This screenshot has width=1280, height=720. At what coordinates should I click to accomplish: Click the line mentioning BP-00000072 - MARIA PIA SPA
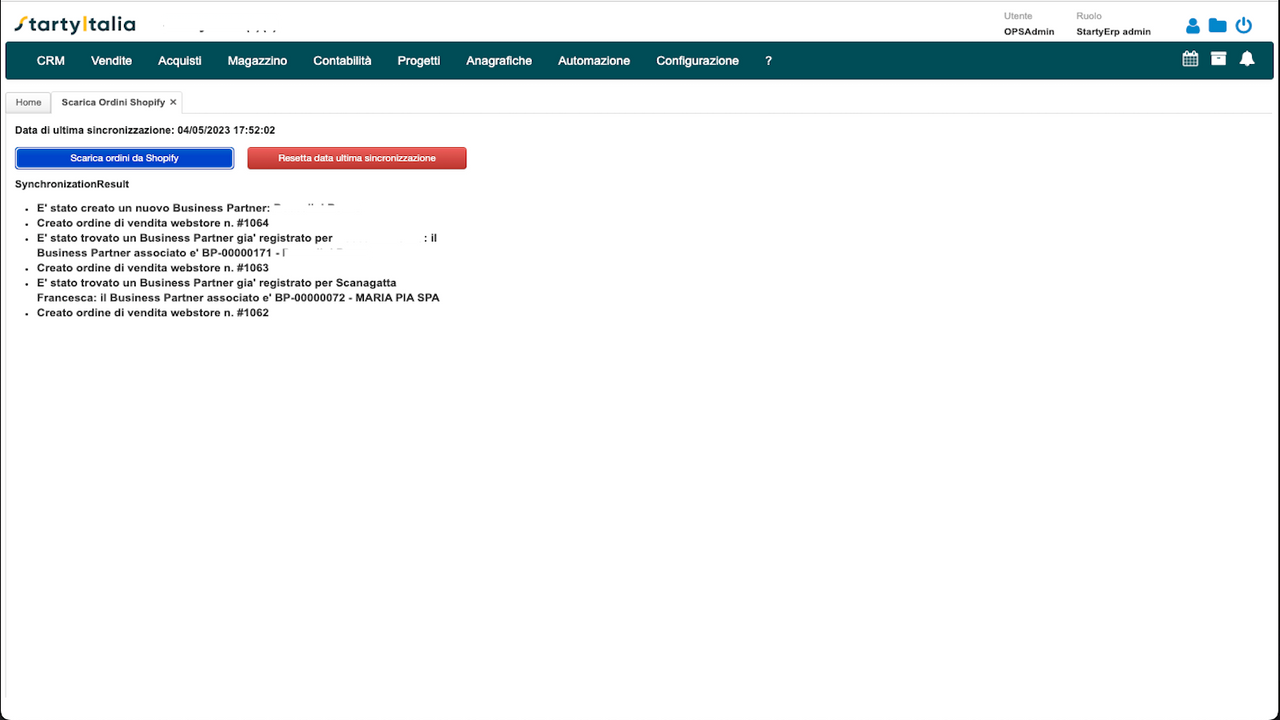[238, 290]
